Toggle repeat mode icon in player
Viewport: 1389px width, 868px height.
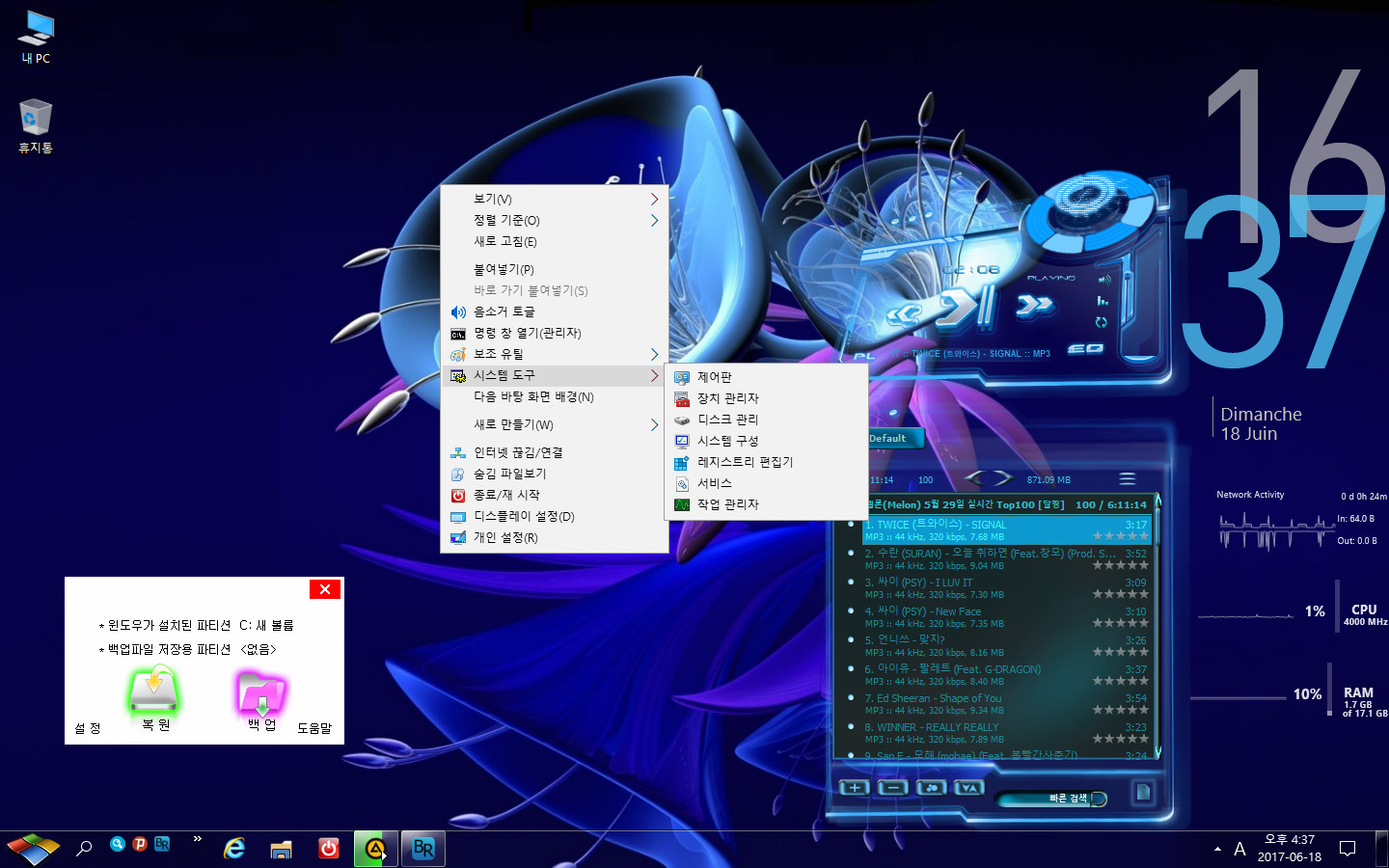(1102, 322)
